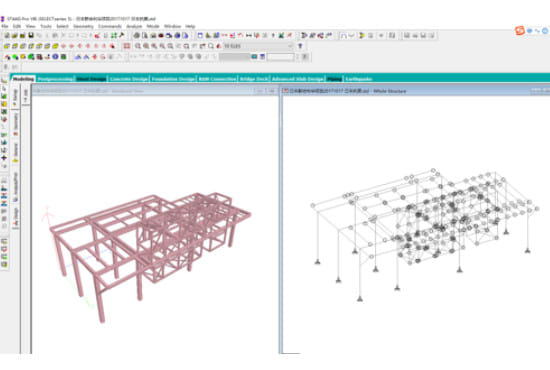Switch to the Modeling tab
Screen dimensions: 550x370
click(x=23, y=79)
